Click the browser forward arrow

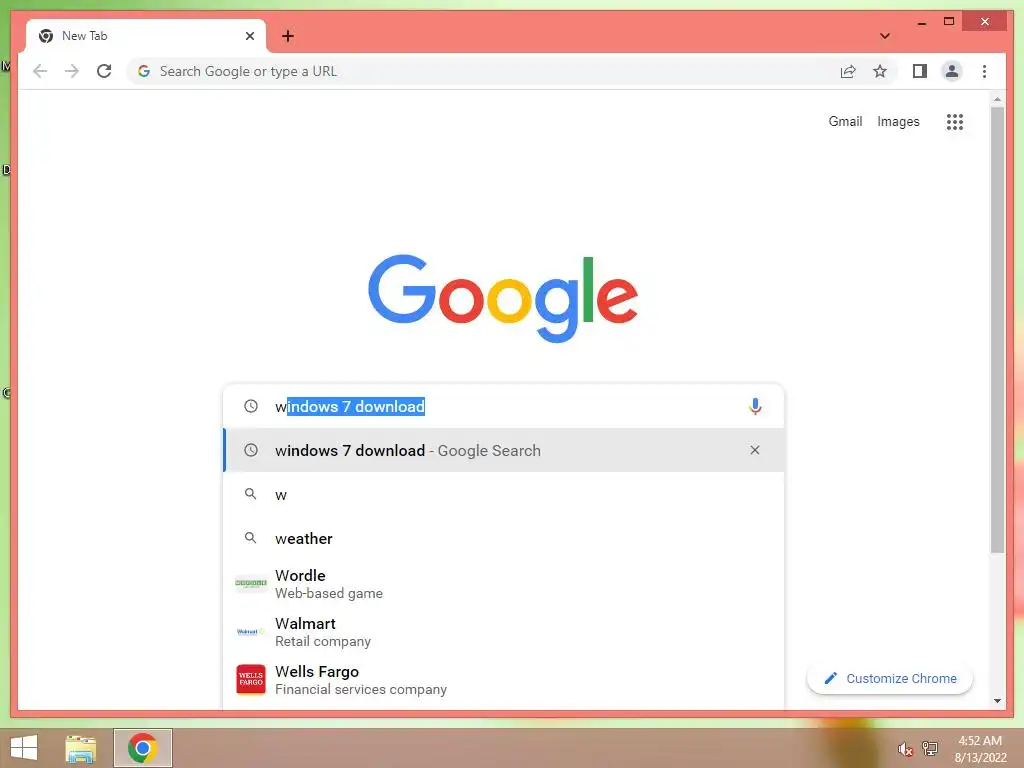(x=72, y=71)
